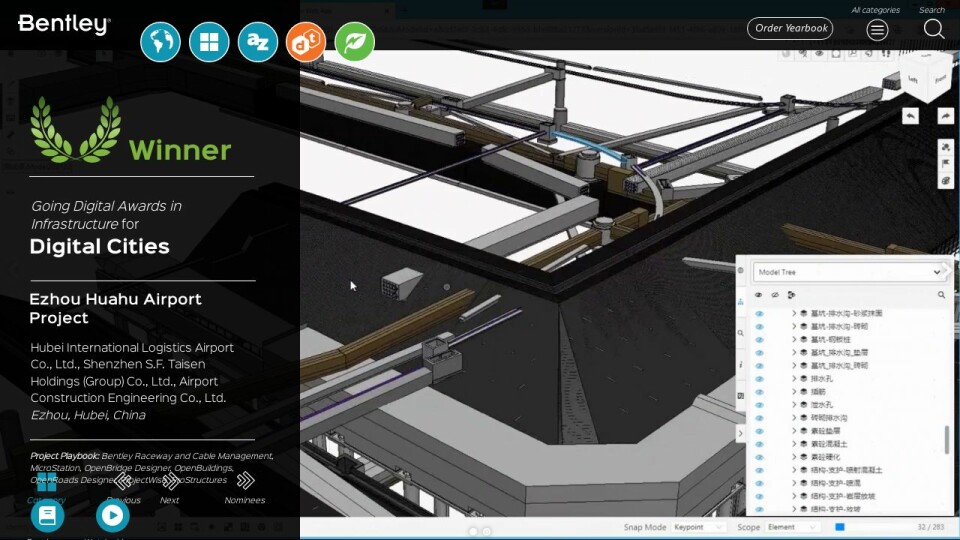Click the Search label
The height and width of the screenshot is (540, 960).
932,10
